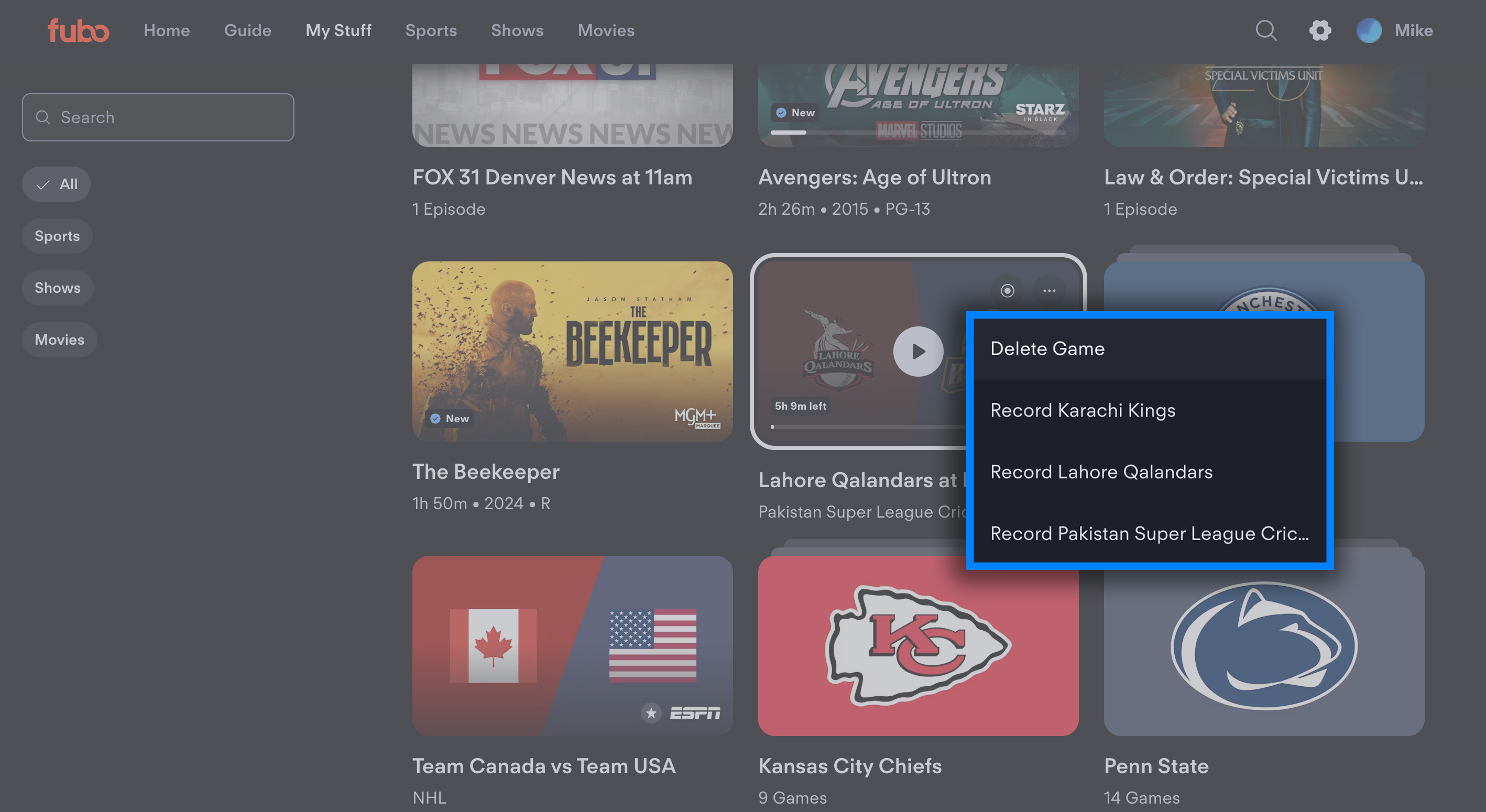
Task: Click the Penn State title
Action: click(1156, 766)
